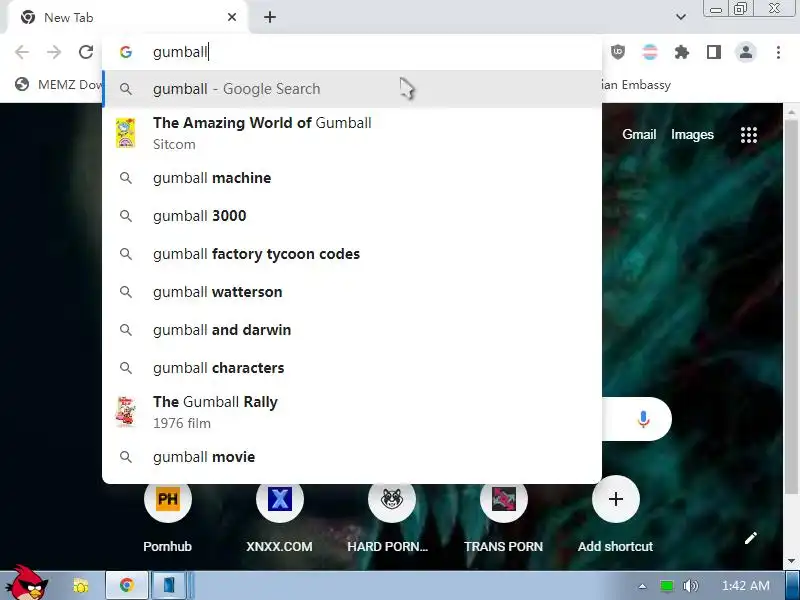The image size is (800, 600).
Task: Open the Google apps grid
Action: coord(748,135)
